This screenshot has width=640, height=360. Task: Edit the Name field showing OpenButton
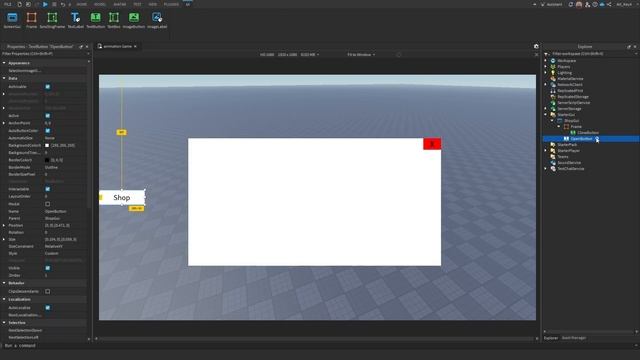click(x=64, y=211)
